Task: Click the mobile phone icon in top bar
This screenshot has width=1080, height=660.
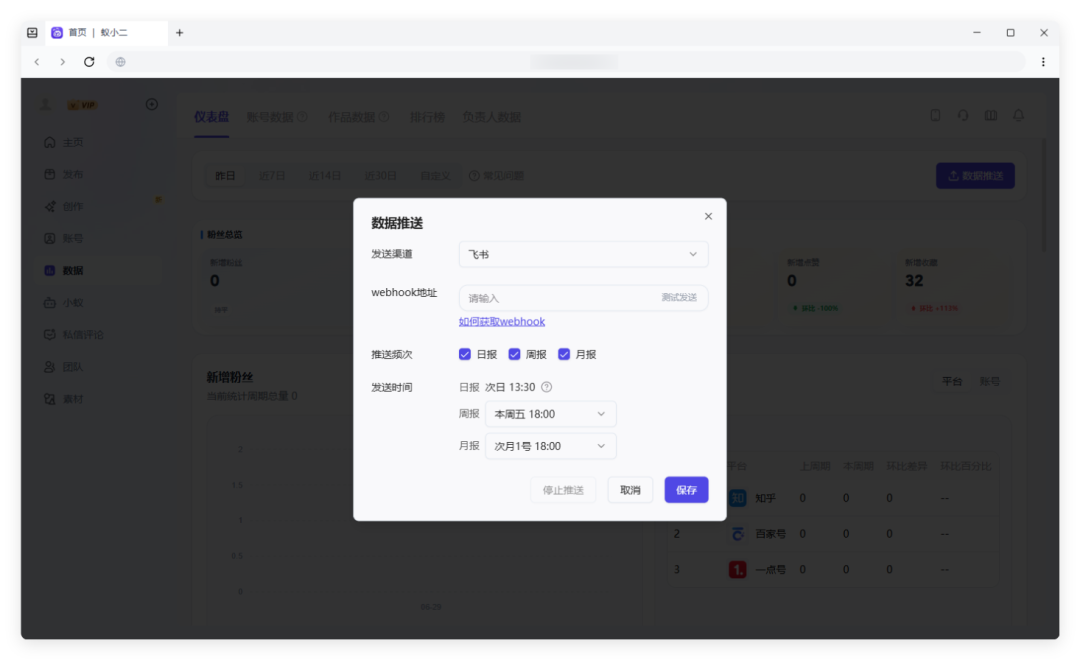Action: coord(935,116)
